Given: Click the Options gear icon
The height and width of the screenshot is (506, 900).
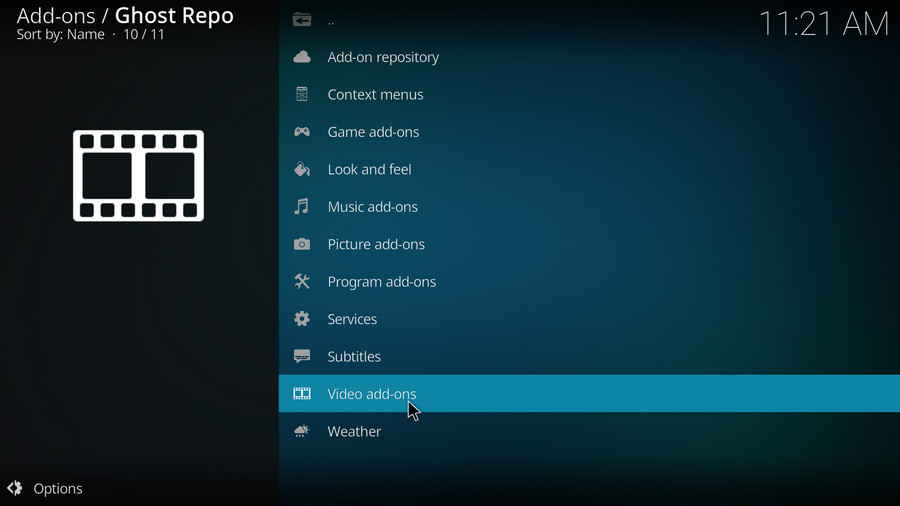Looking at the screenshot, I should [x=15, y=489].
